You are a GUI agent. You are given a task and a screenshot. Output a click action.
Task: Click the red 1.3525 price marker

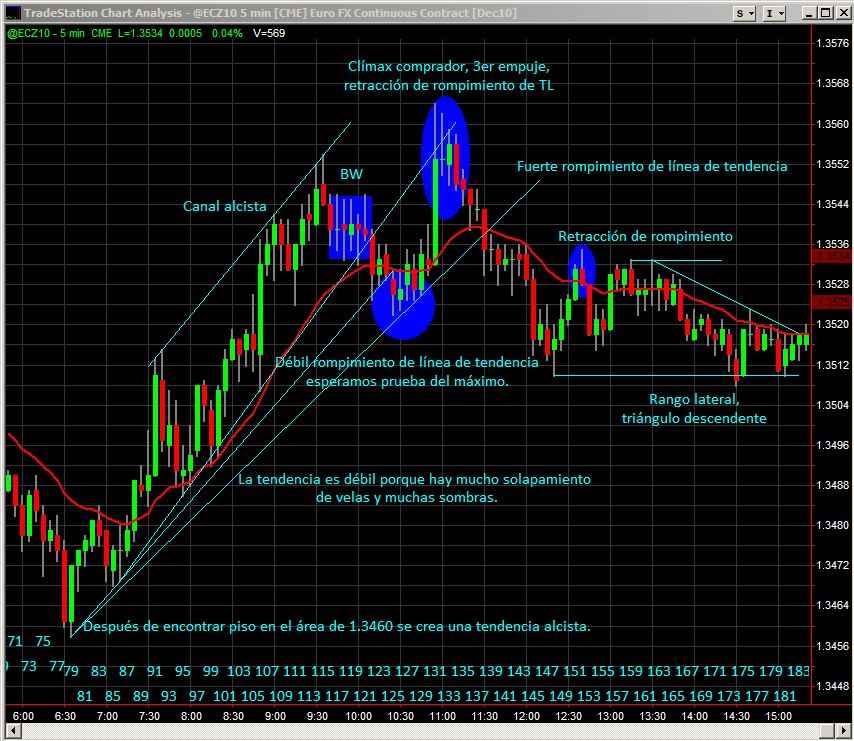point(832,302)
